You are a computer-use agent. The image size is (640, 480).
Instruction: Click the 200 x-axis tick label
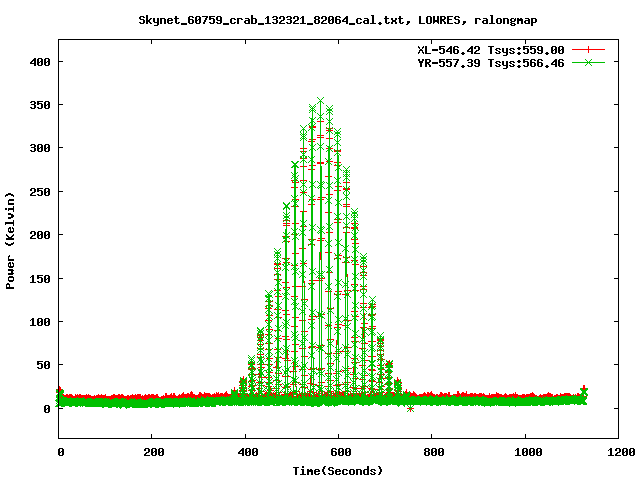[154, 452]
